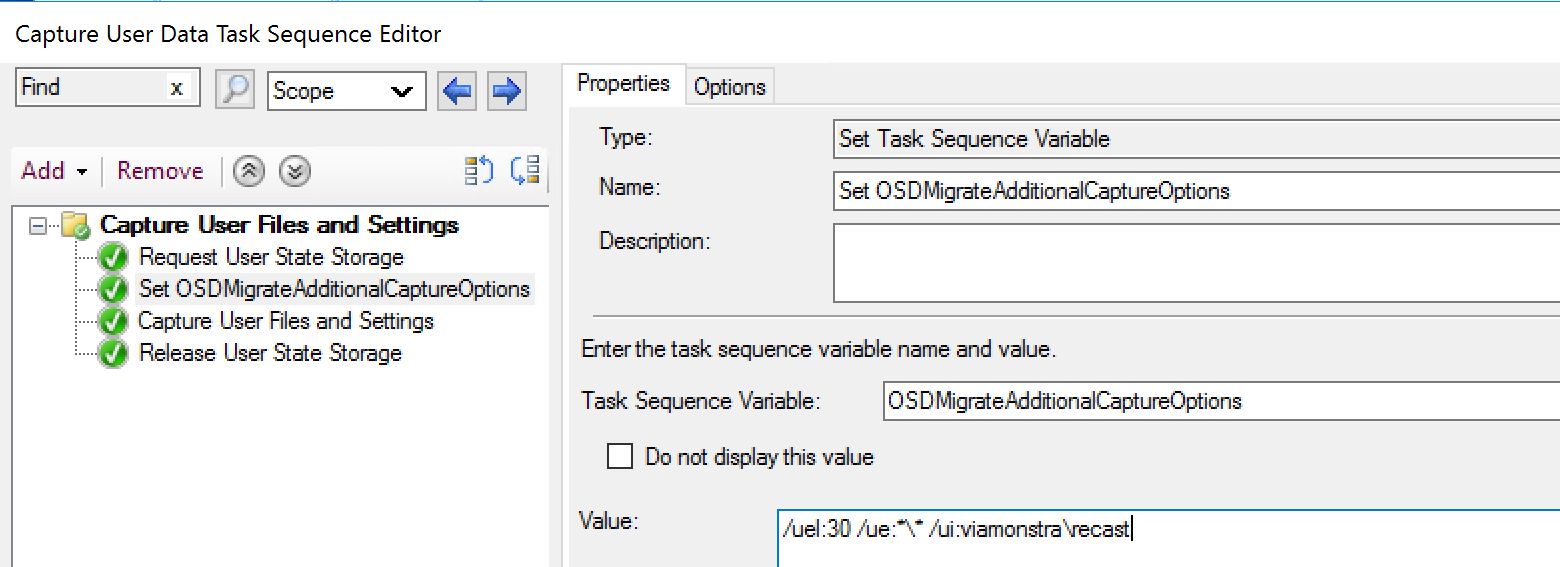Select the Release User State Storage step

pyautogui.click(x=270, y=353)
